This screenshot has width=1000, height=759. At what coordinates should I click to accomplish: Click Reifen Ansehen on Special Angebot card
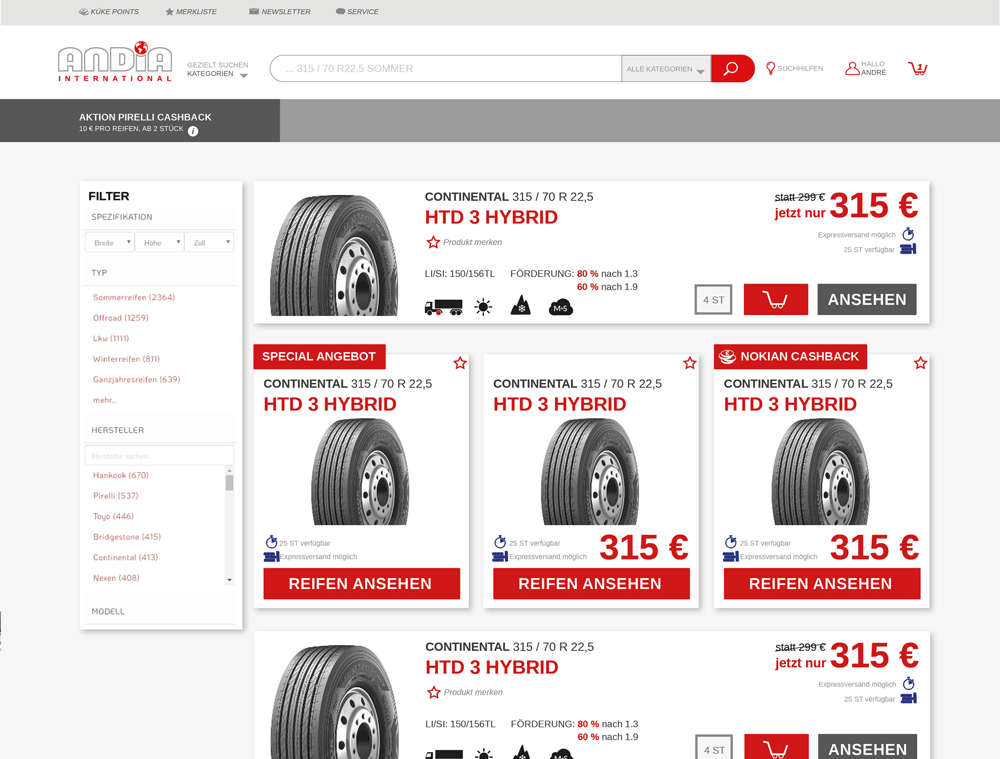point(362,584)
